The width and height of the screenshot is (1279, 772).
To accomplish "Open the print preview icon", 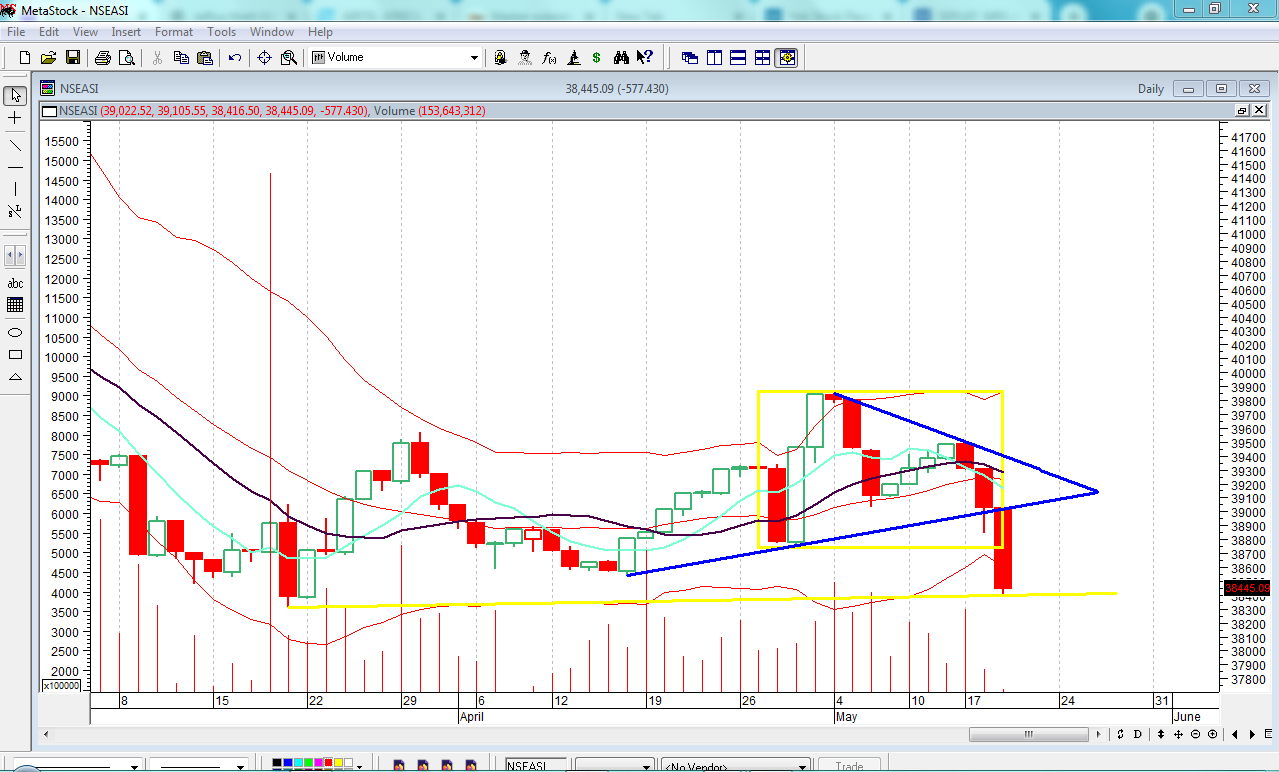I will (126, 58).
